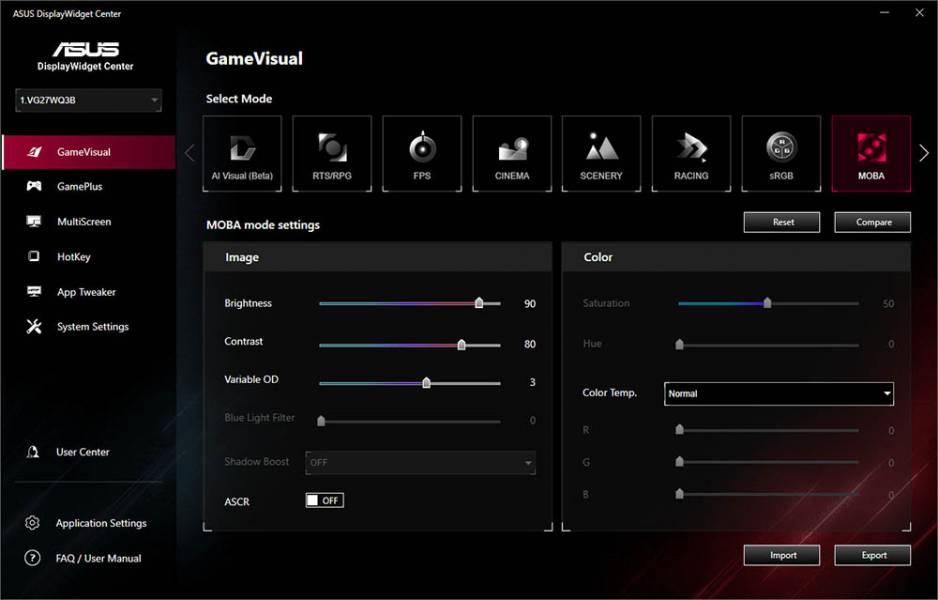The height and width of the screenshot is (600, 938).
Task: Activate the RACING mode icon
Action: 692,154
